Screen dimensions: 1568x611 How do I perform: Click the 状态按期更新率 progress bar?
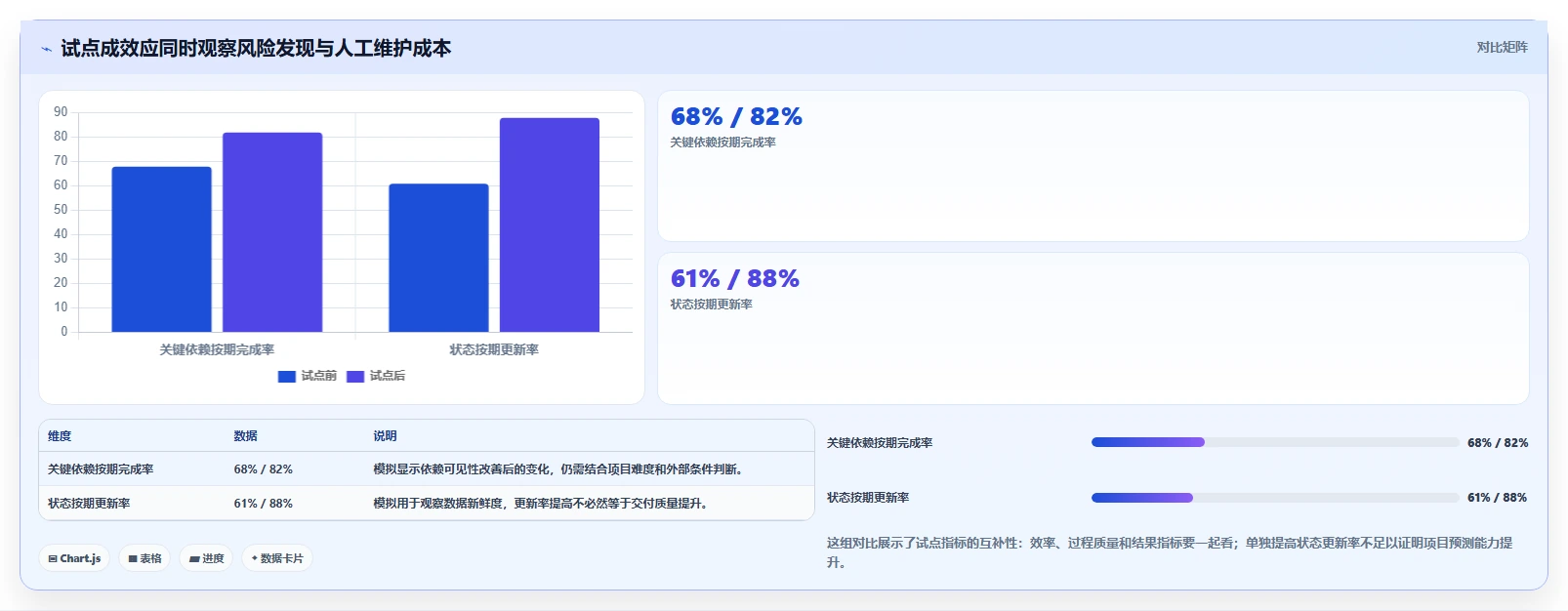point(1275,498)
